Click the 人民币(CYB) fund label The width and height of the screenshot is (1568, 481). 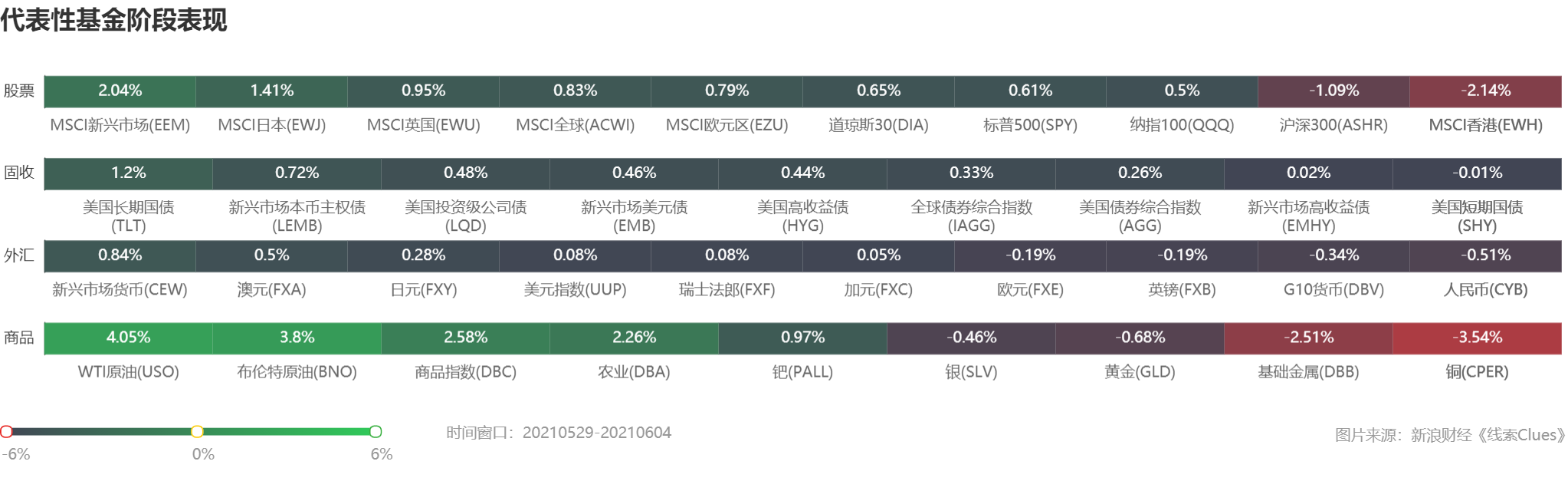(x=1485, y=290)
